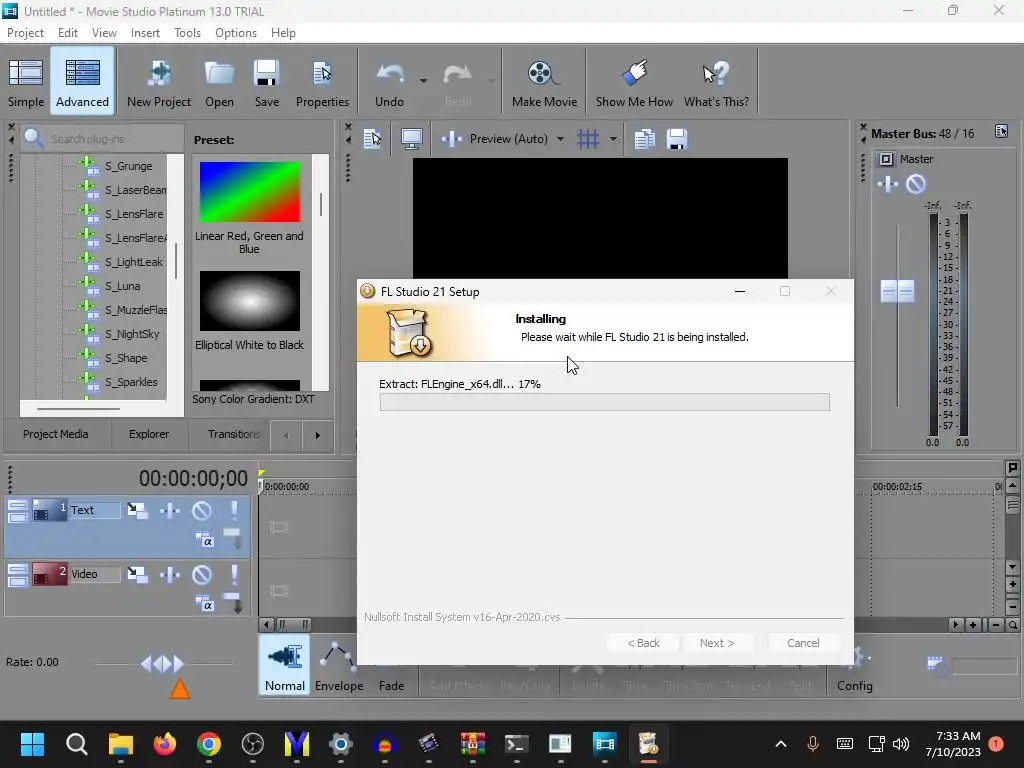Image resolution: width=1024 pixels, height=768 pixels.
Task: Click the Search plug-ins field
Action: [101, 138]
